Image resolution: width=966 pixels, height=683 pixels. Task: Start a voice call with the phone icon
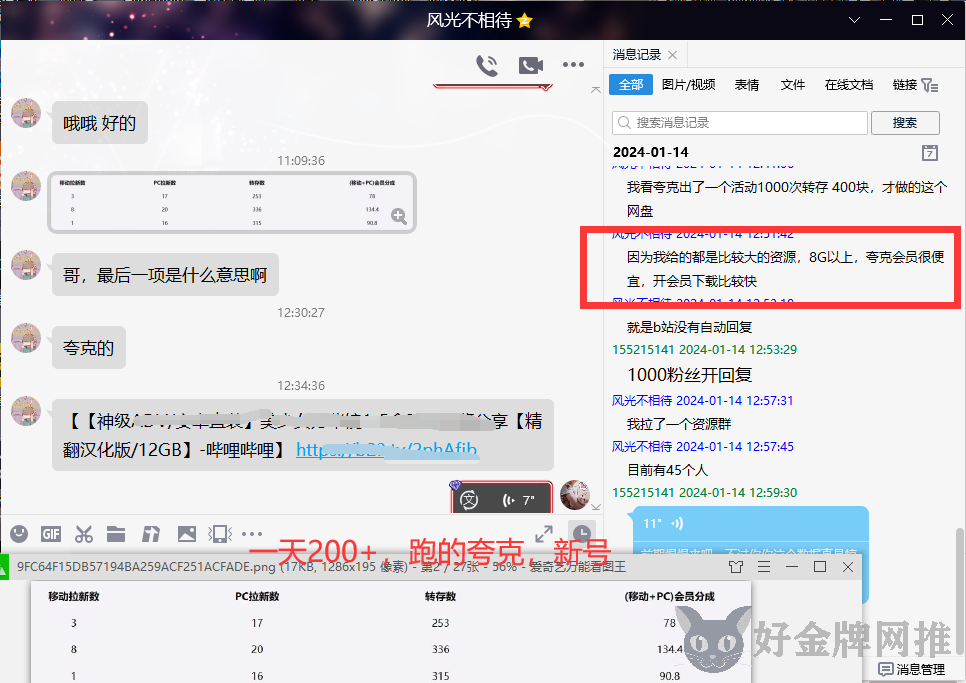(x=487, y=65)
